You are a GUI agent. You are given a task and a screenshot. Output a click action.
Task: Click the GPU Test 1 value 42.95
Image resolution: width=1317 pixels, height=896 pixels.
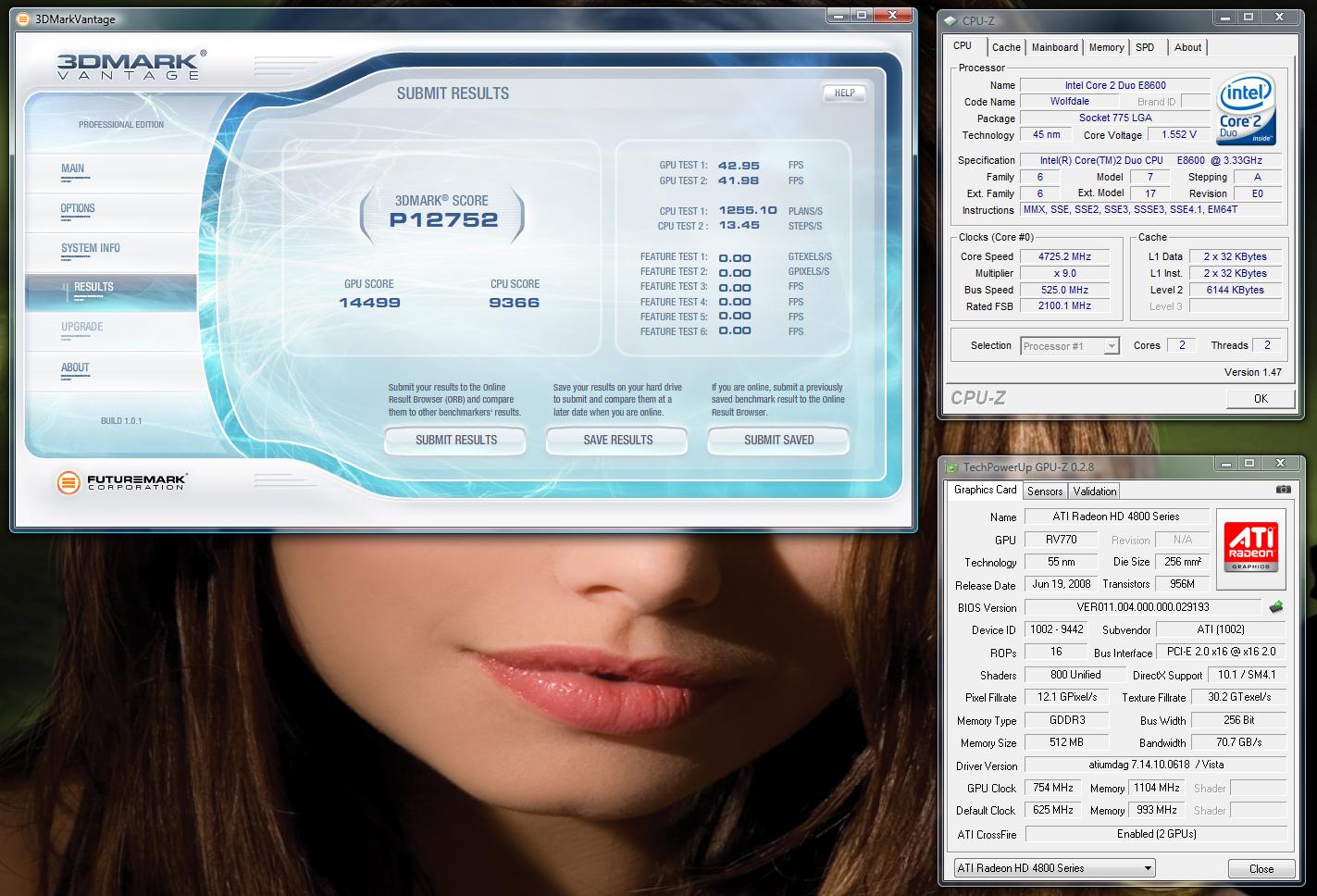pyautogui.click(x=739, y=166)
